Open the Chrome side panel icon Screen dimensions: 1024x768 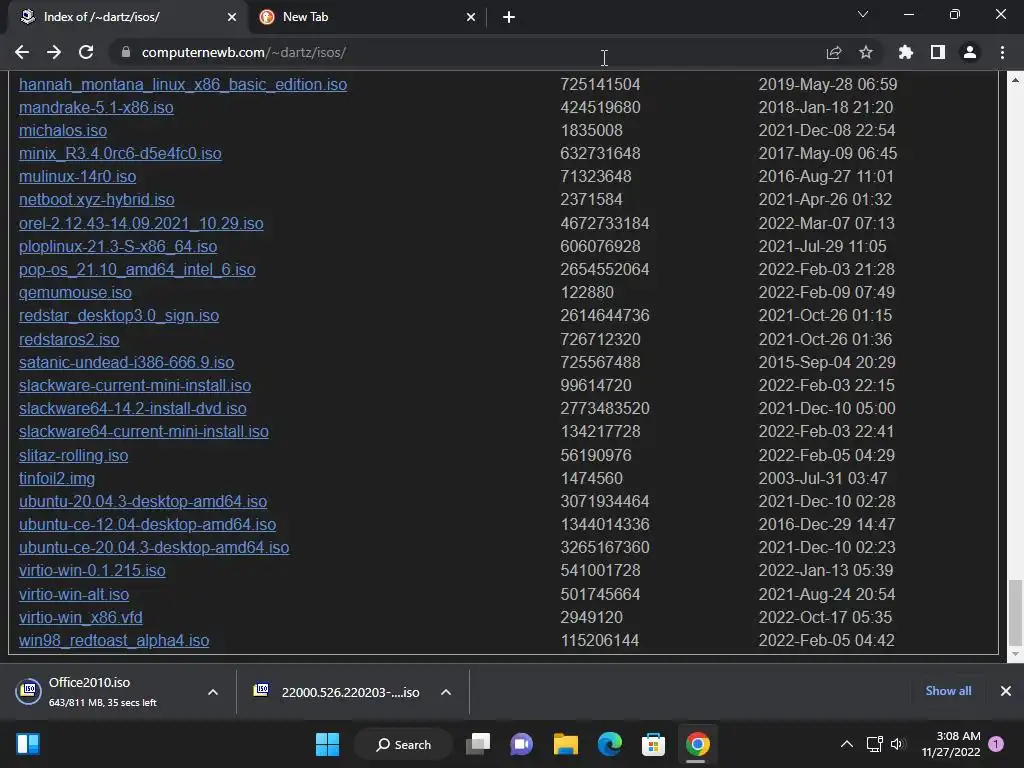point(938,52)
